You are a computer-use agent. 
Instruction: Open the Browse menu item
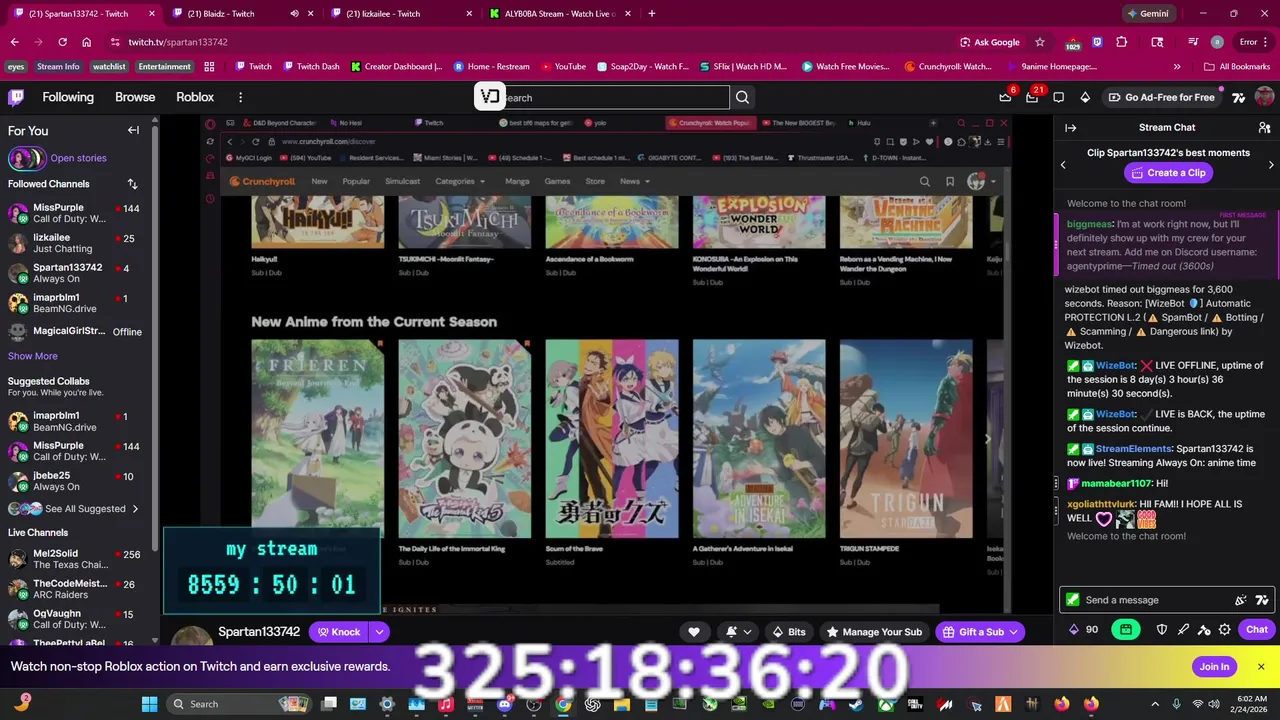point(135,97)
